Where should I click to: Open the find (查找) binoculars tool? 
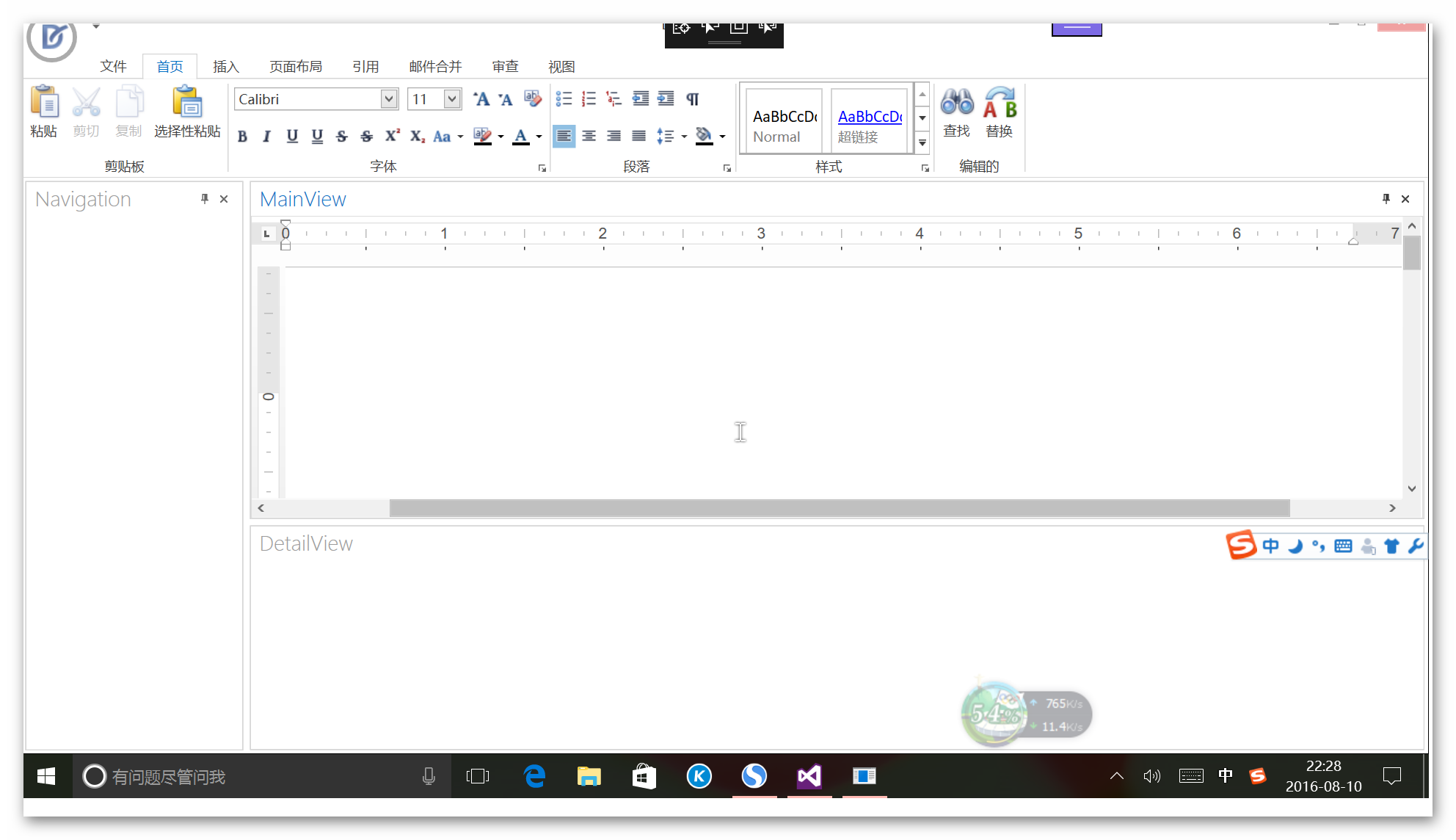[957, 103]
